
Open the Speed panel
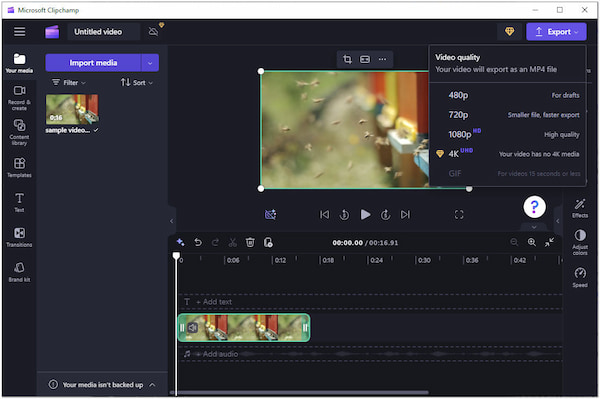point(580,277)
